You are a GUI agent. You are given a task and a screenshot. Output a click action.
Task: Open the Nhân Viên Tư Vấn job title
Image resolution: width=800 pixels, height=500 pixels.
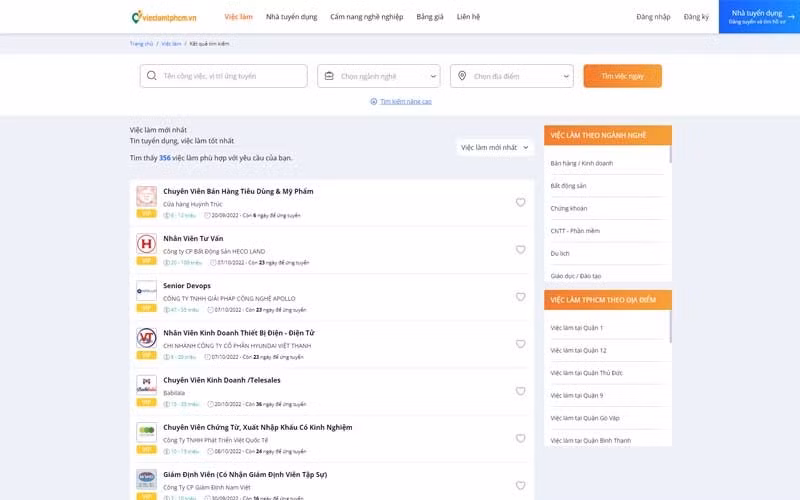coord(193,238)
